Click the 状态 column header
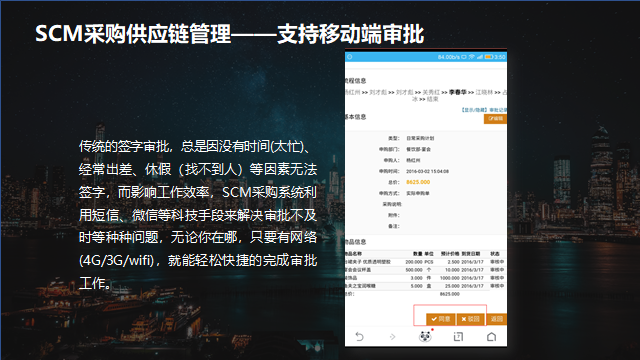Screen dimensions: 640x360 click(495, 254)
